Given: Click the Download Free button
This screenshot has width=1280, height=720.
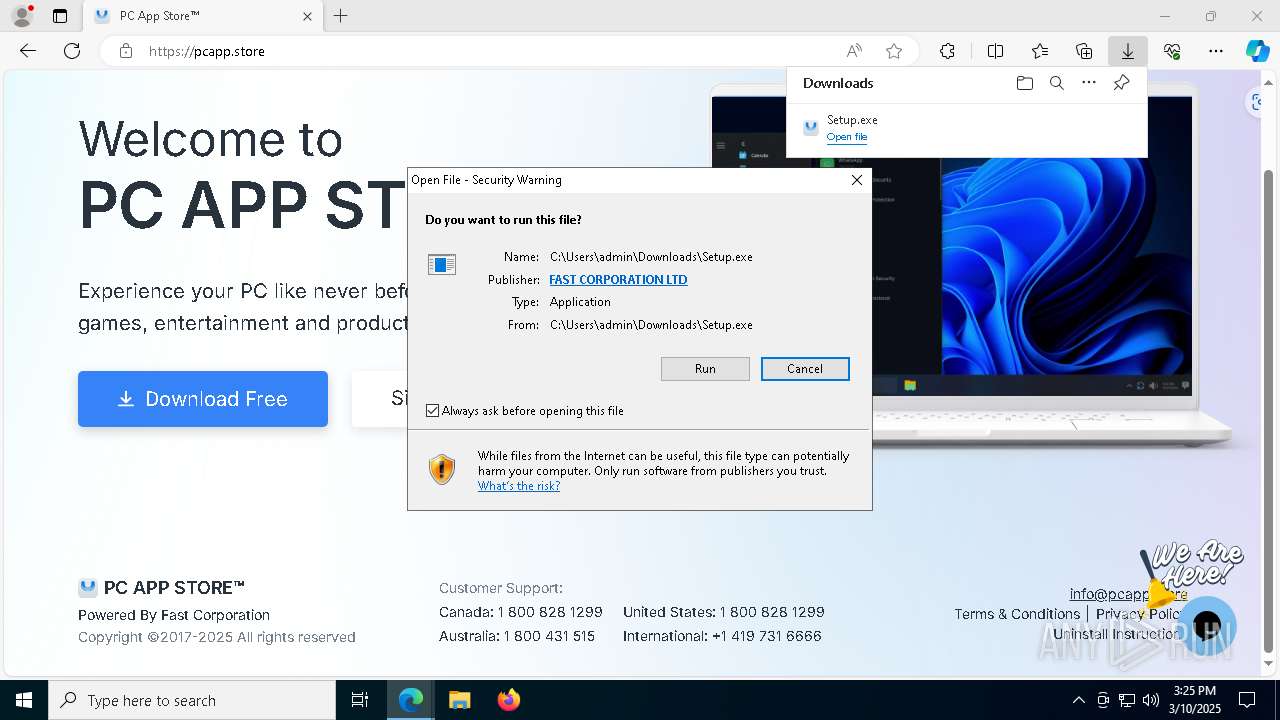Looking at the screenshot, I should point(203,399).
